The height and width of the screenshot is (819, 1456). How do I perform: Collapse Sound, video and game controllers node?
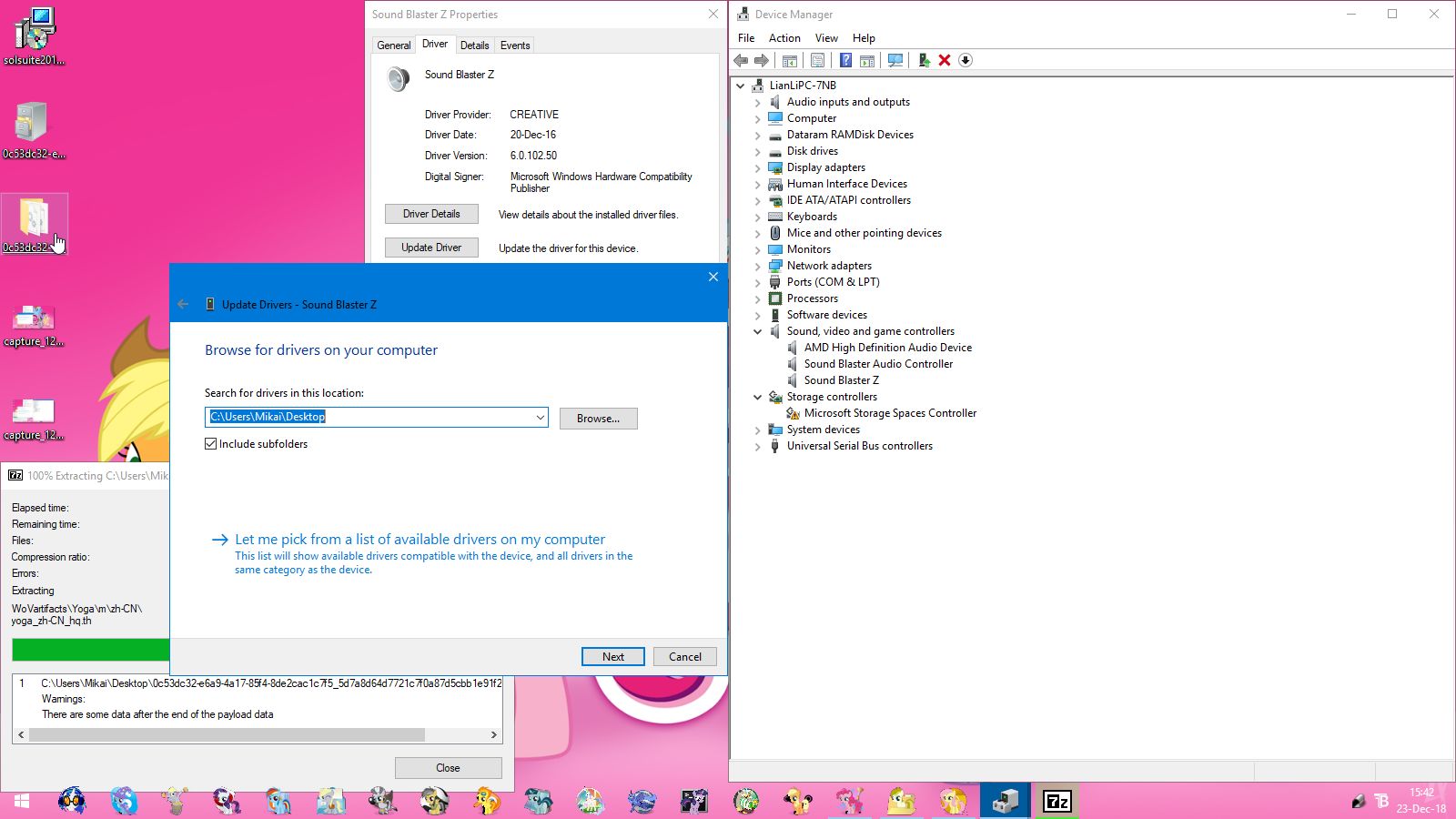(757, 331)
